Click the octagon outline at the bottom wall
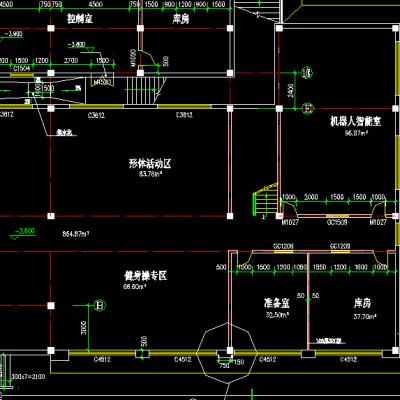The image size is (400, 400). pos(227,353)
